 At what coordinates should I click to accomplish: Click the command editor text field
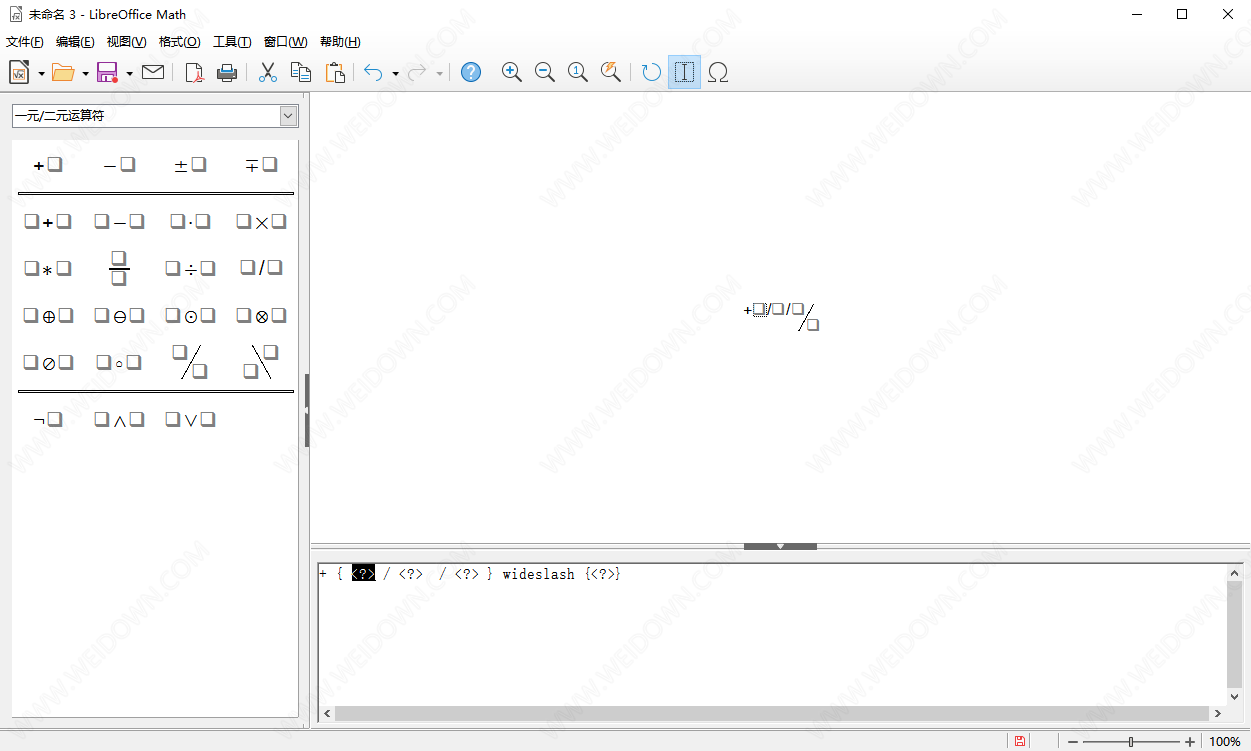coord(772,634)
